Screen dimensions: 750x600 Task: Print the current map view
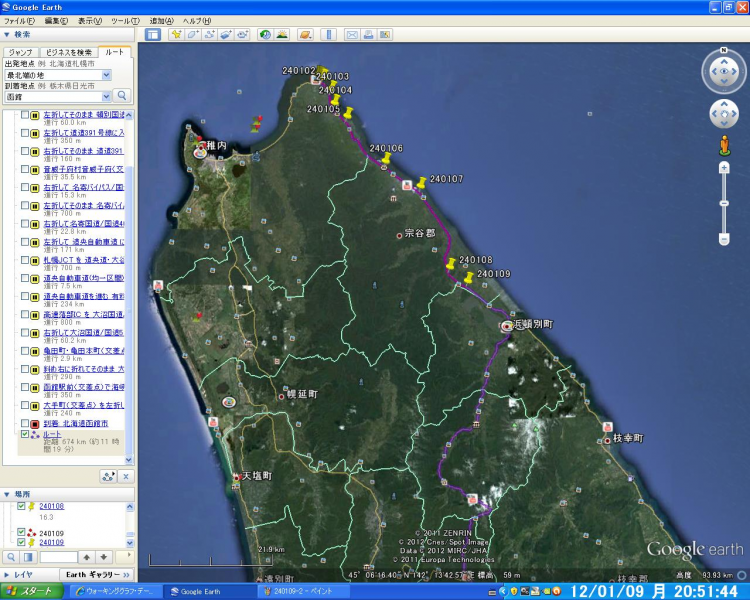[368, 34]
